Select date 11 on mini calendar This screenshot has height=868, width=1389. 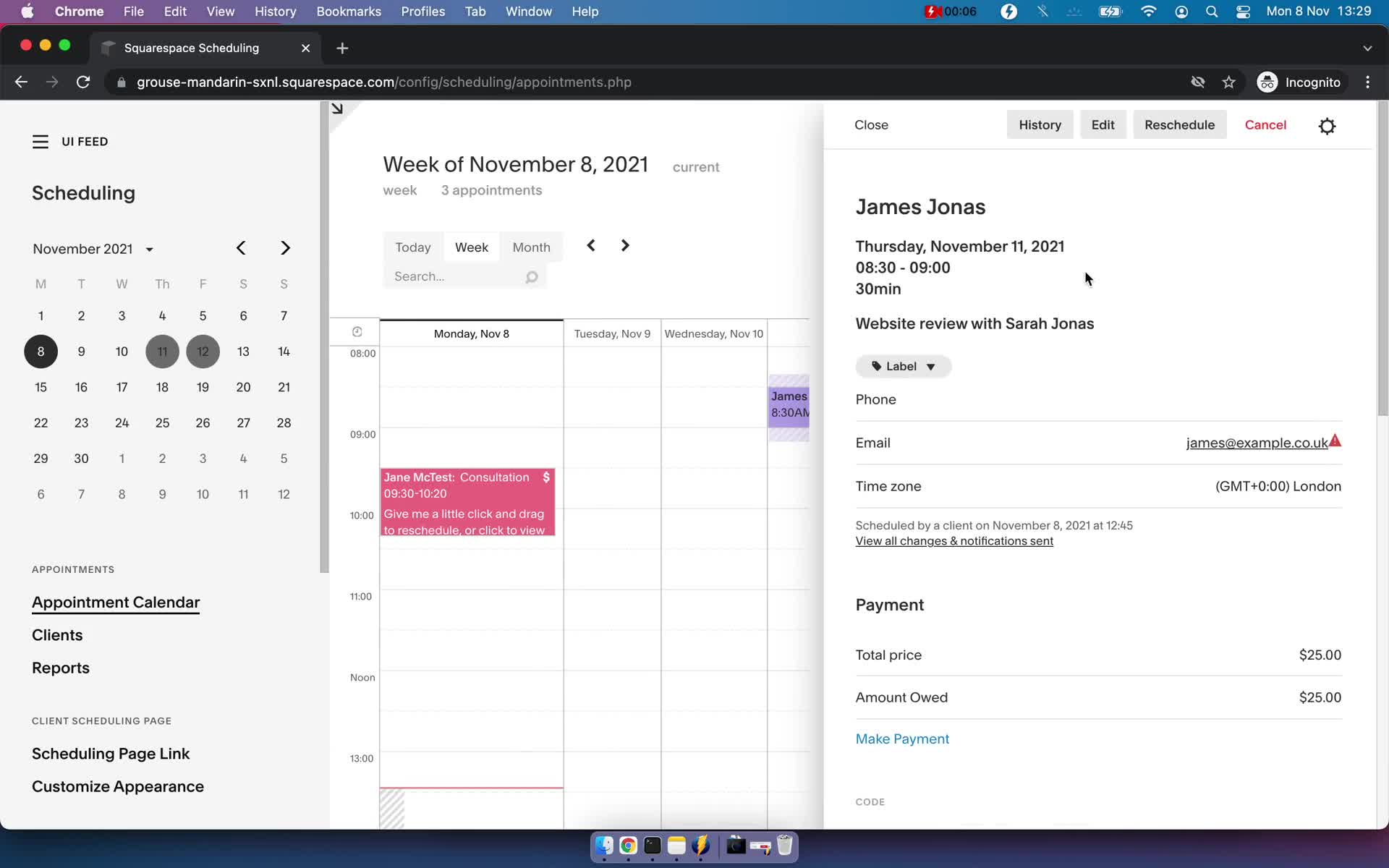161,351
